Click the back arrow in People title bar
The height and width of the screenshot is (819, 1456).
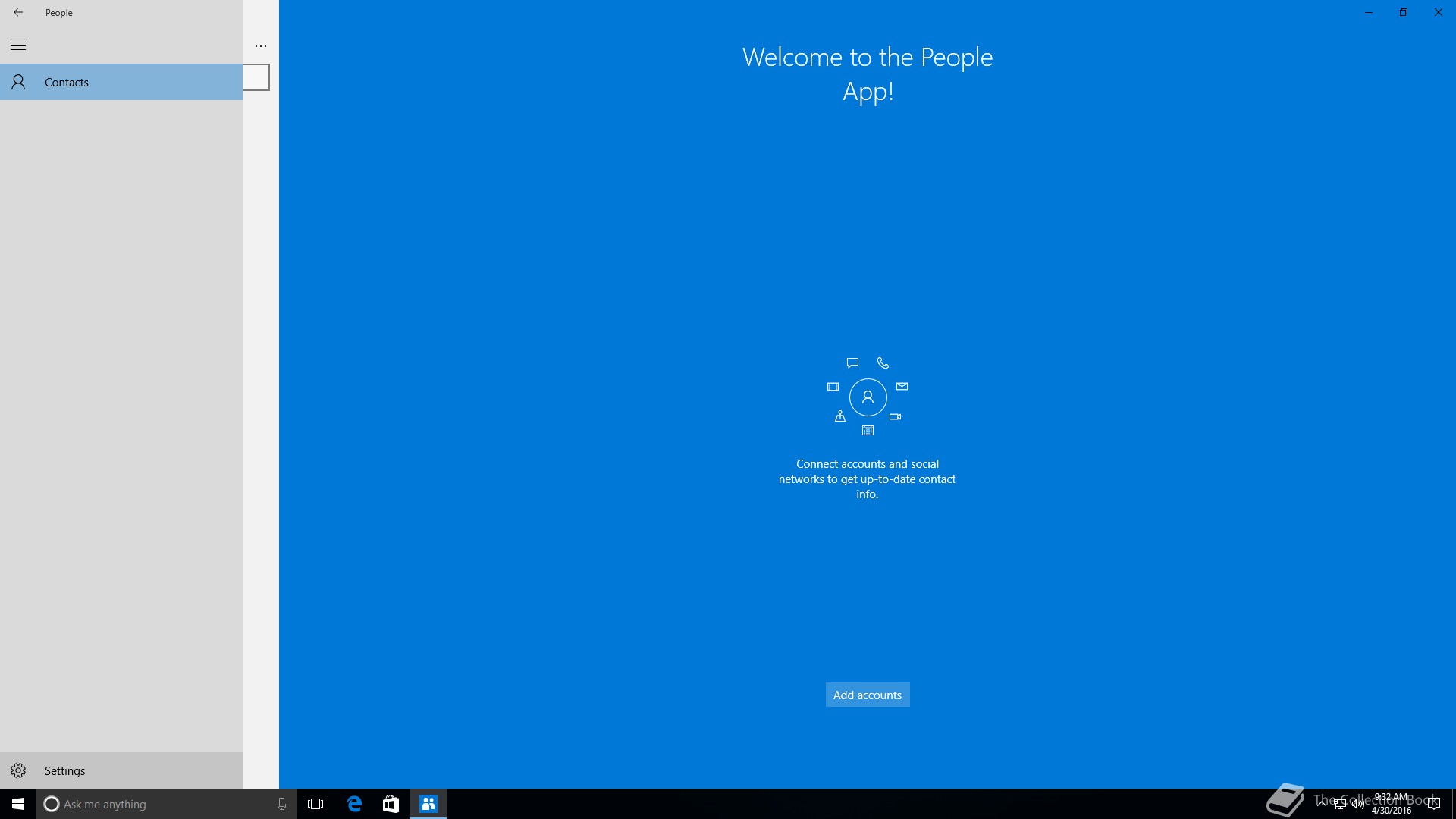pyautogui.click(x=18, y=12)
